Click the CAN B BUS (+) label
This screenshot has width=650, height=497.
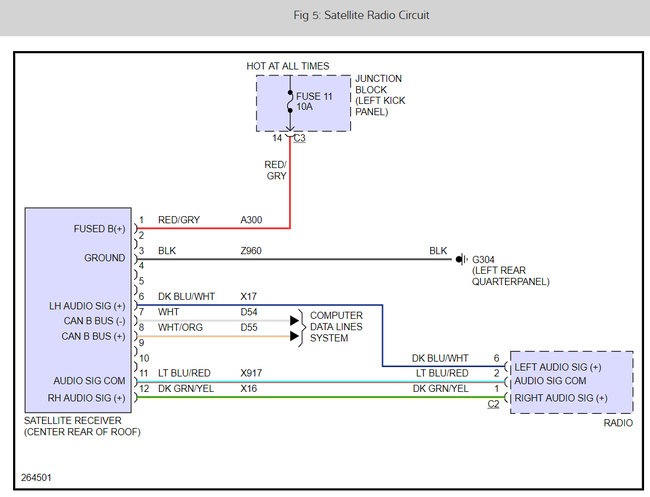93,336
